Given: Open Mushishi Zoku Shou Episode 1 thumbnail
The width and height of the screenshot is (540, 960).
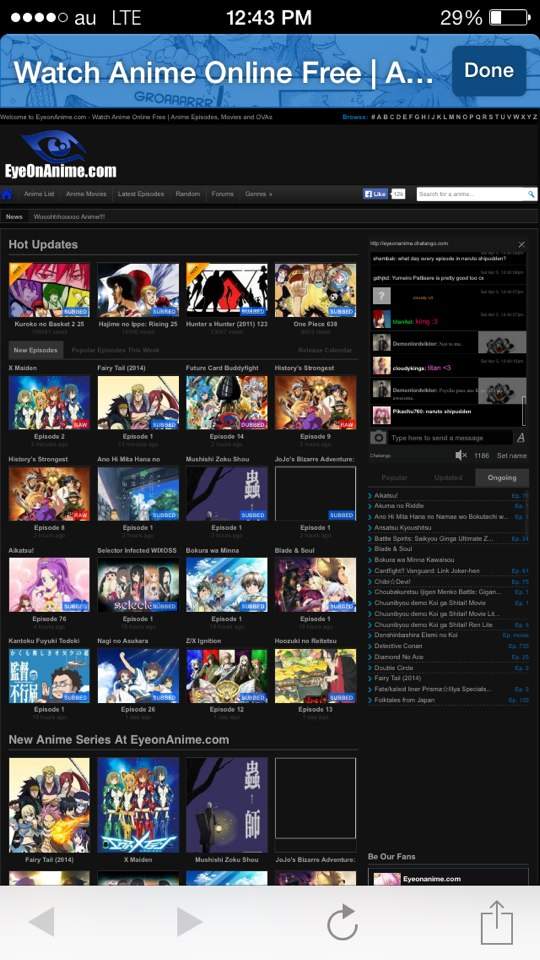Looking at the screenshot, I should (x=227, y=493).
